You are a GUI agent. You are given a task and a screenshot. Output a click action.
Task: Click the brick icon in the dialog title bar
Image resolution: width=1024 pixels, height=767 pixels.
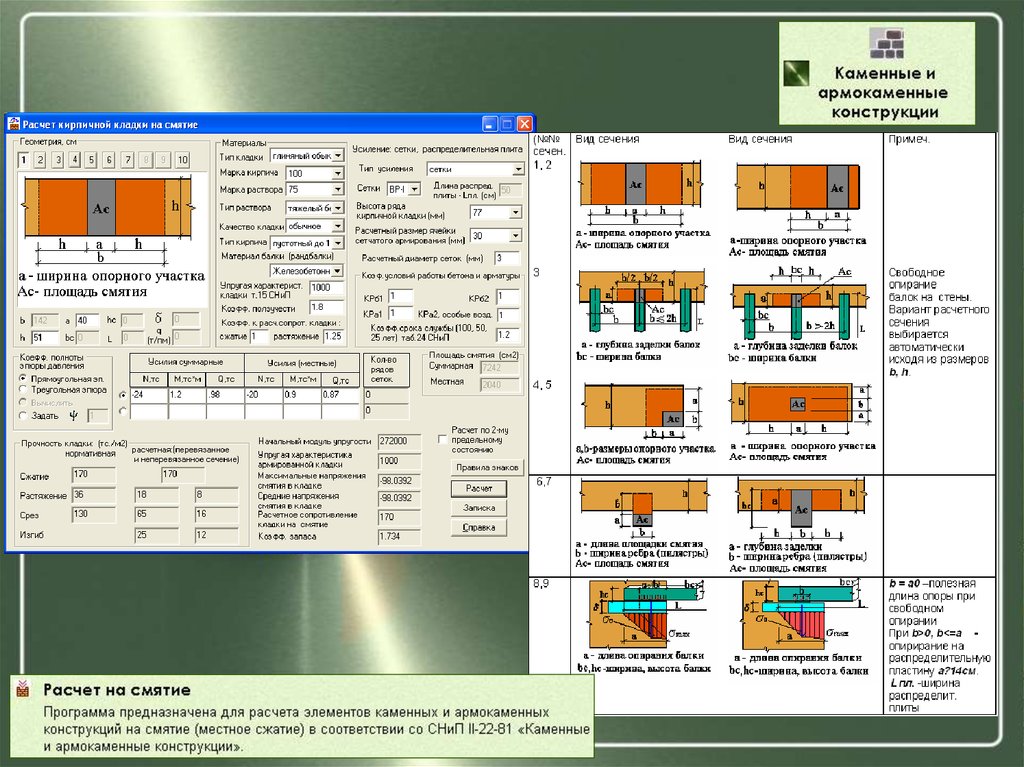14,124
